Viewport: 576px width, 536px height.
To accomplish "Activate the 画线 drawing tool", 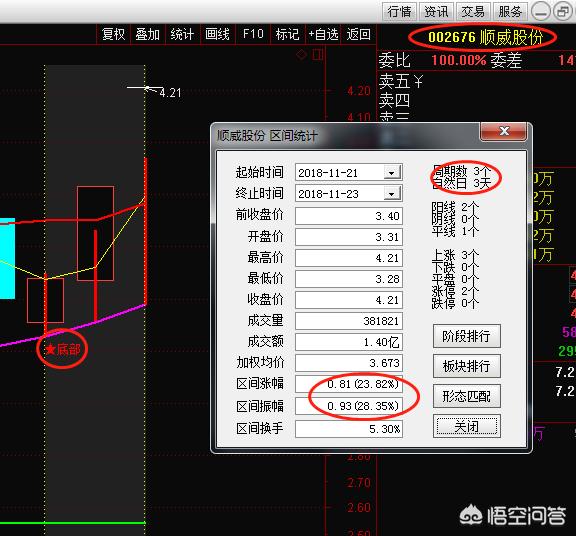I will coord(217,35).
